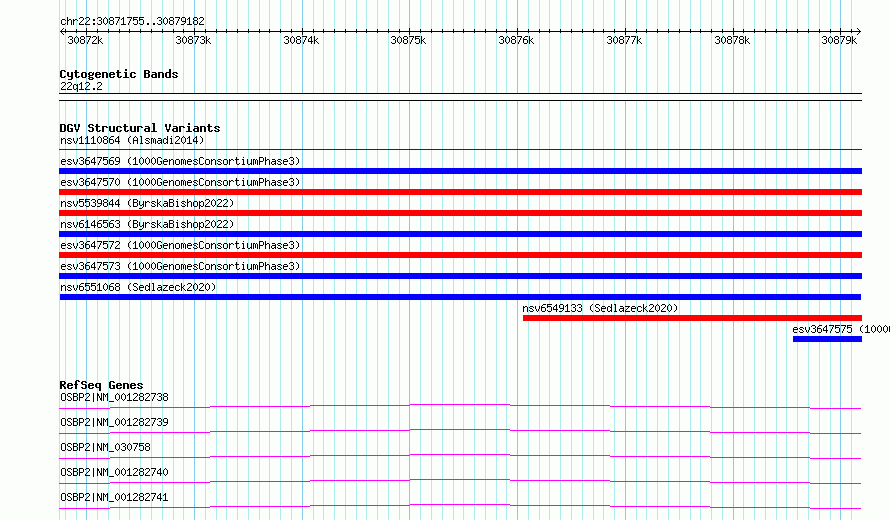Open variant esv3647570 label
This screenshot has height=520, width=890.
(180, 182)
